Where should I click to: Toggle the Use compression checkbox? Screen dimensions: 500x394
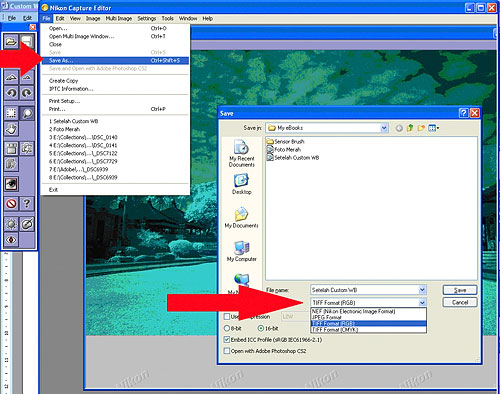click(227, 316)
